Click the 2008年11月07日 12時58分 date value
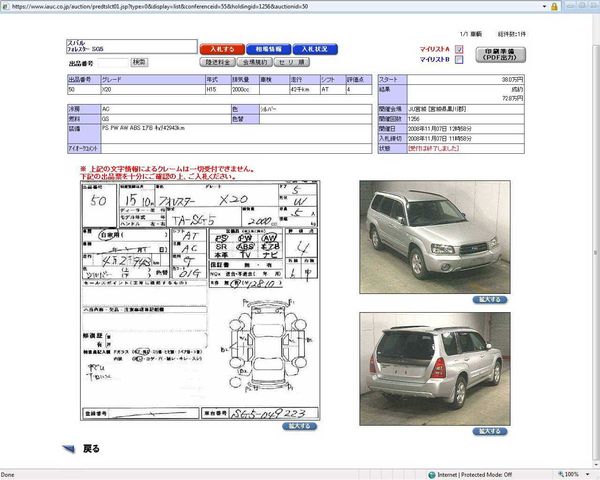 tap(440, 129)
